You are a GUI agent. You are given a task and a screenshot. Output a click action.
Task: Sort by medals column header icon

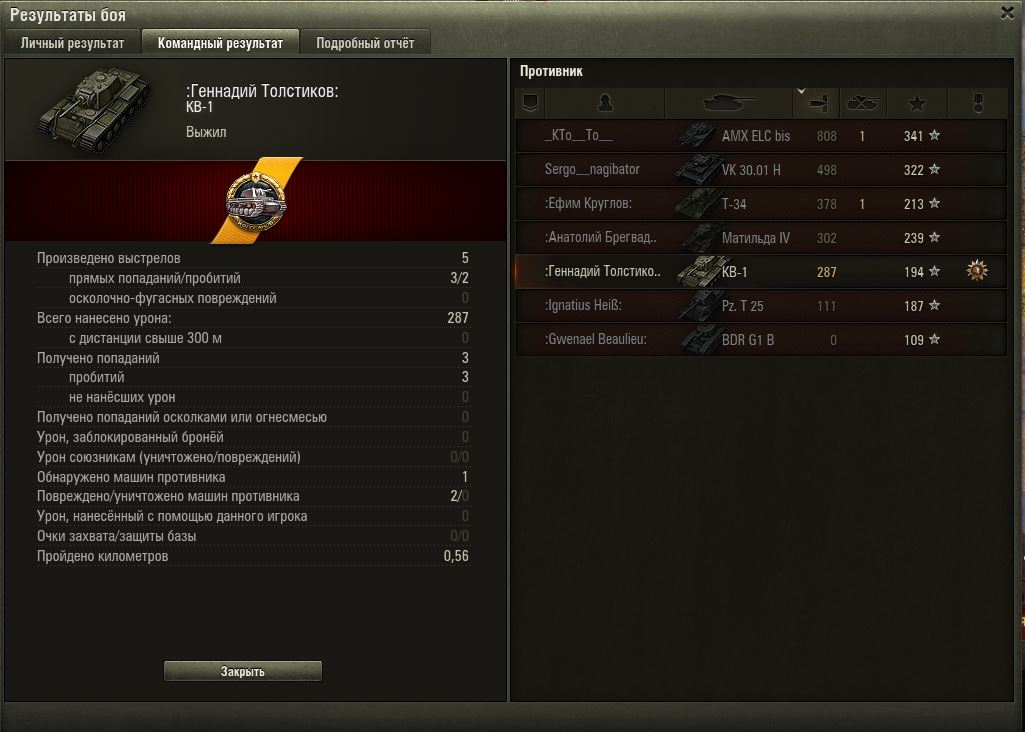point(977,103)
